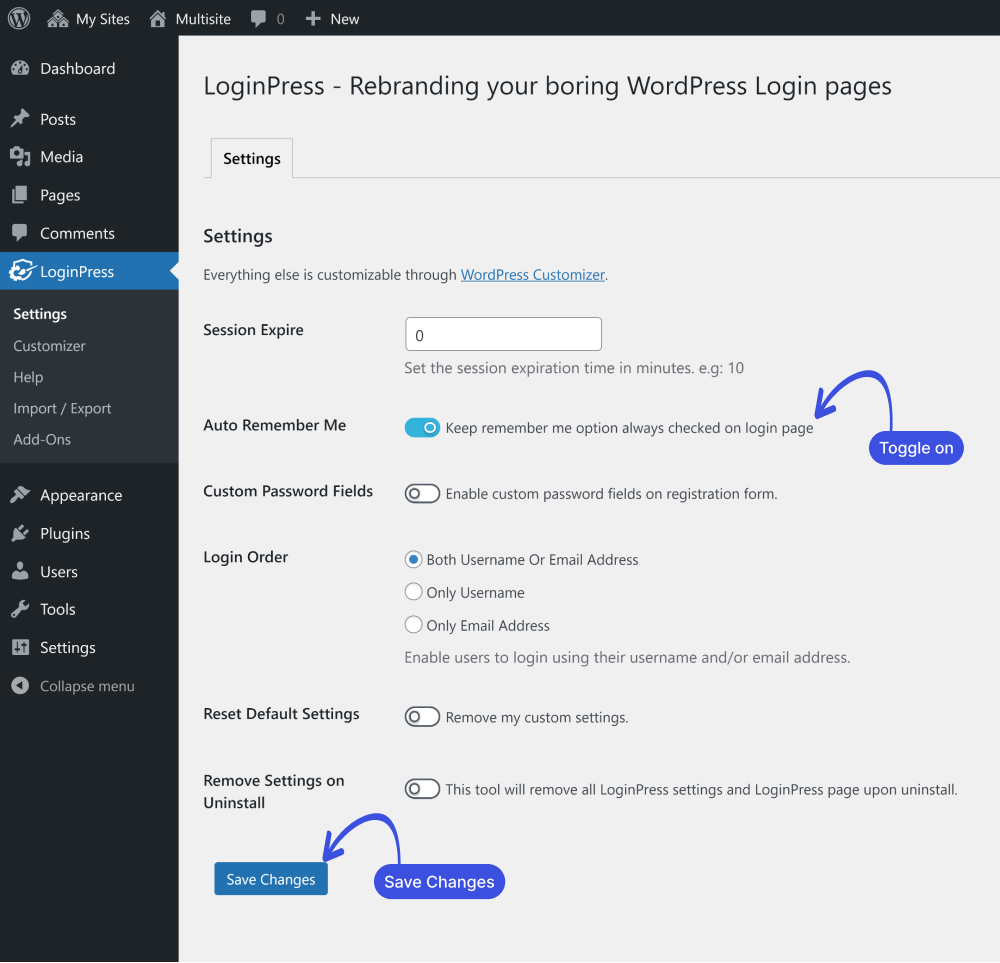Screen dimensions: 1000x963
Task: Open Comments in the sidebar
Action: tap(89, 233)
